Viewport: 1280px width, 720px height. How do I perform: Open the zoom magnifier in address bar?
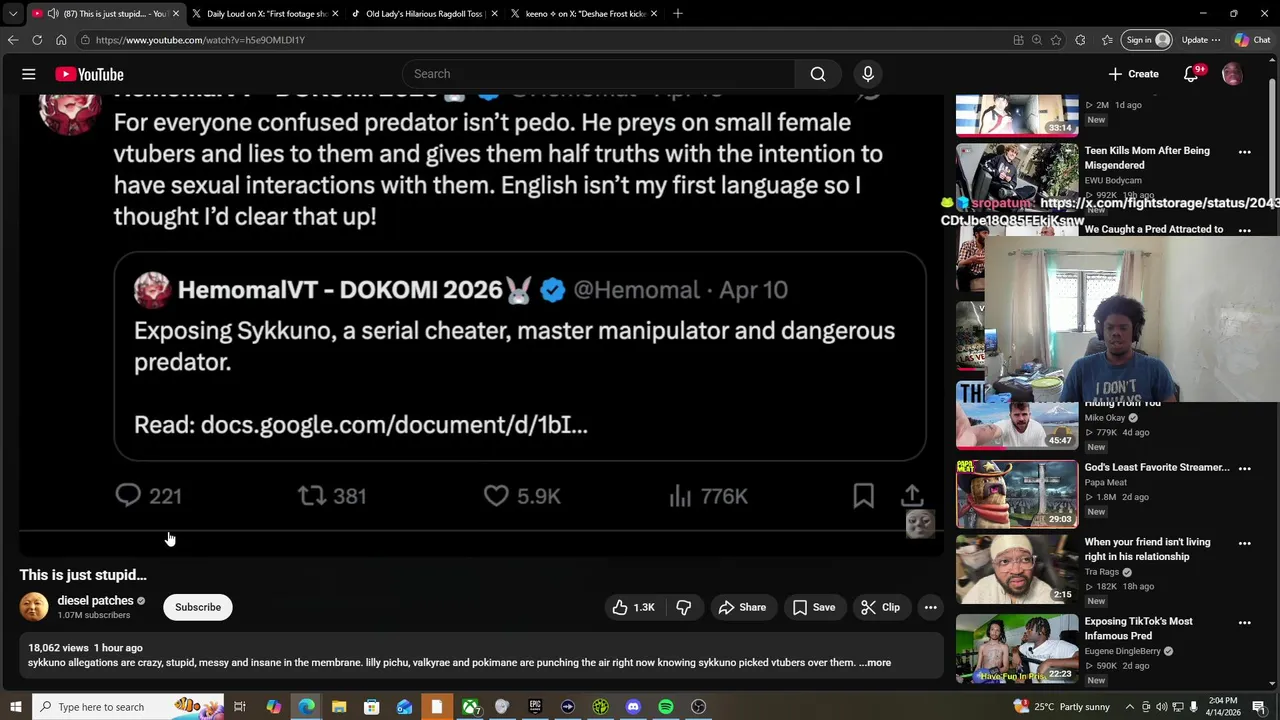click(1037, 40)
